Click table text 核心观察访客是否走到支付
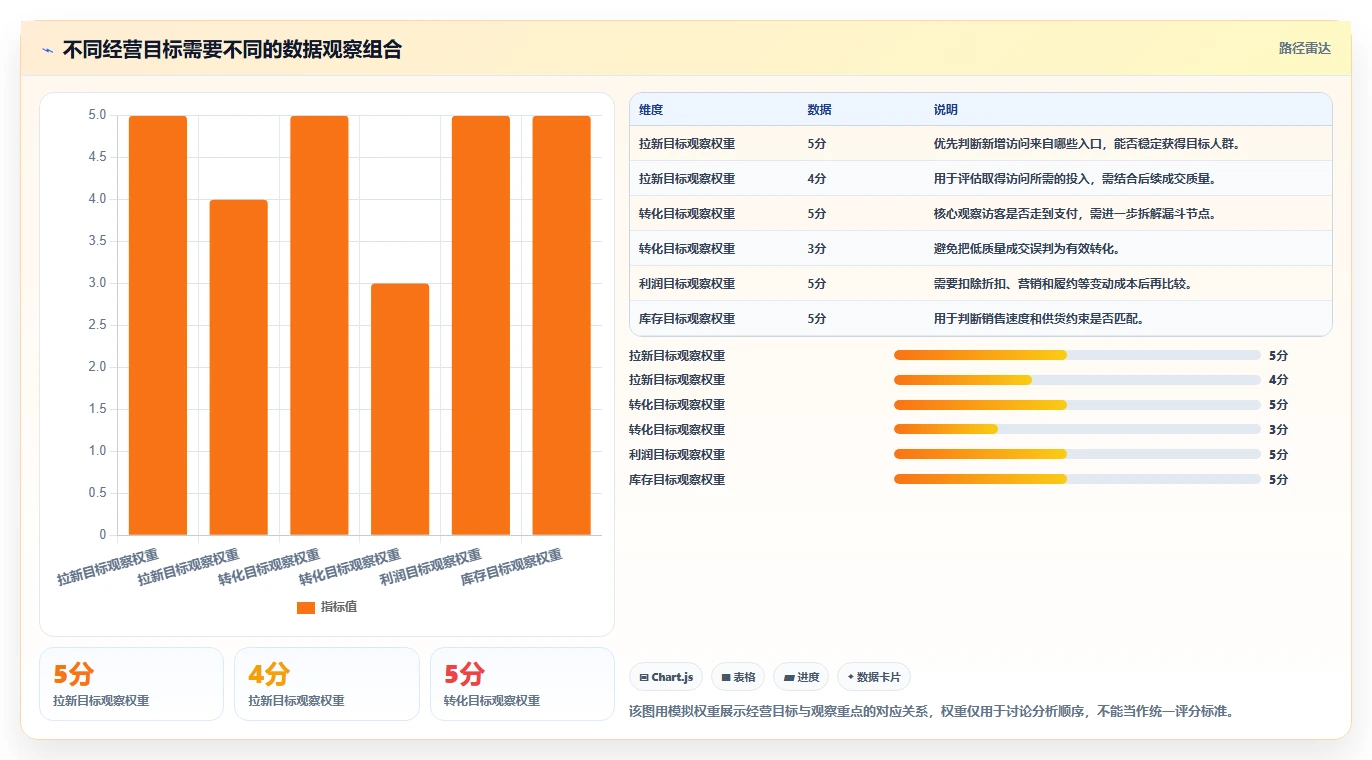The image size is (1372, 760). coord(1004,214)
